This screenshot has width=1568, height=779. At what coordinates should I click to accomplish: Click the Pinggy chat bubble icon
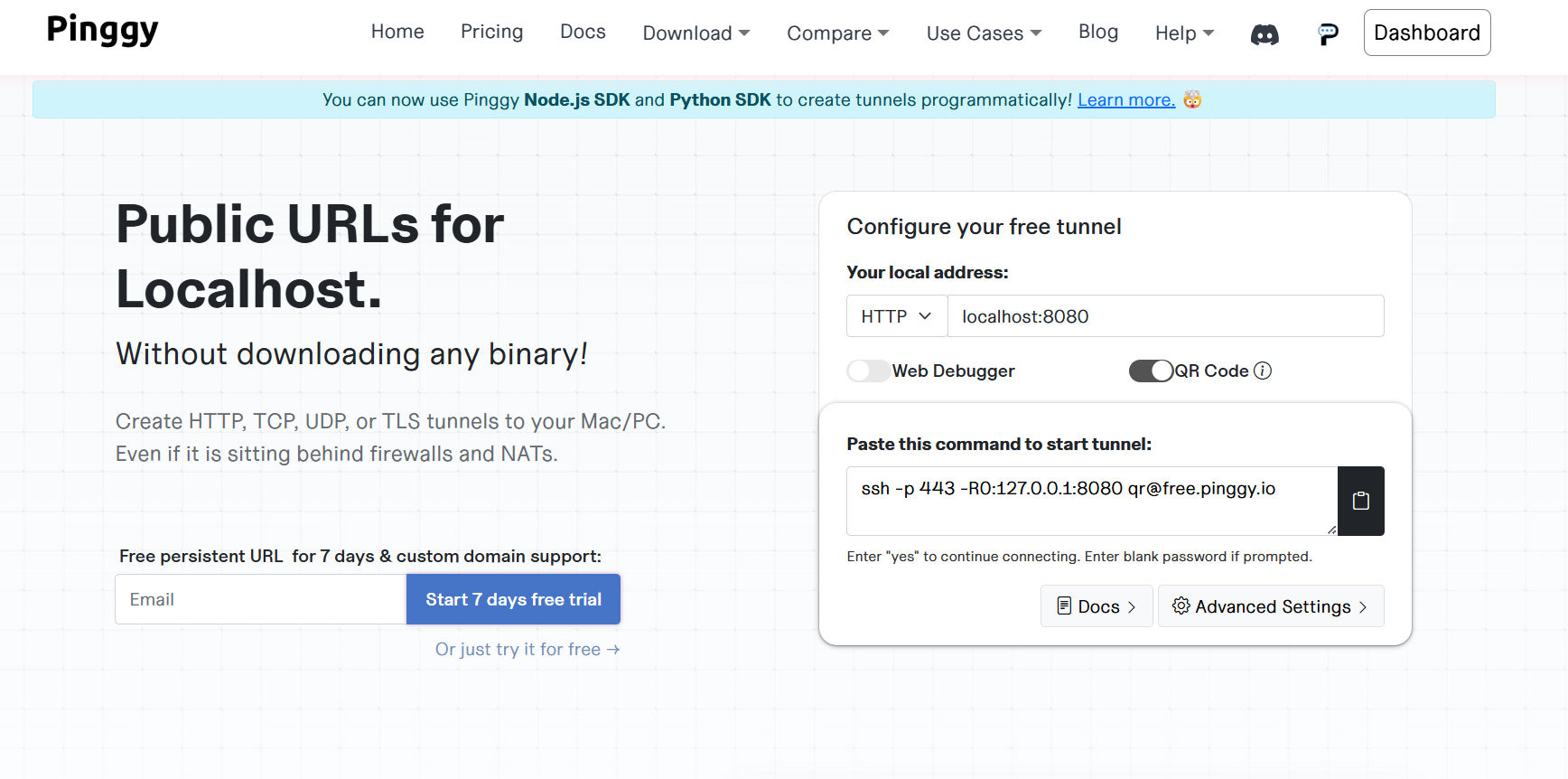[x=1328, y=34]
